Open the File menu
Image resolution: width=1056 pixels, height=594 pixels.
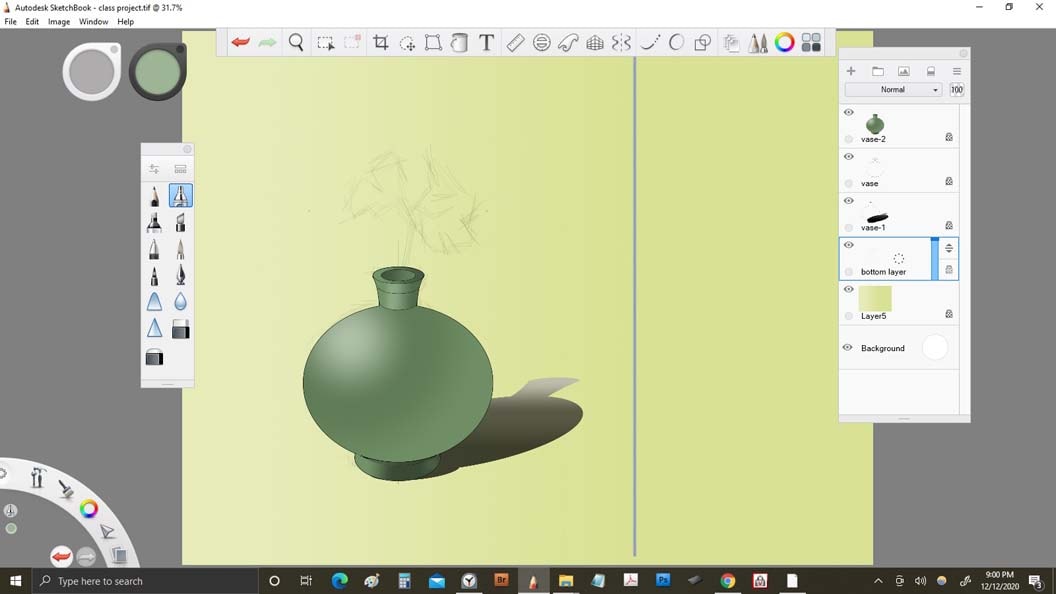[x=11, y=22]
